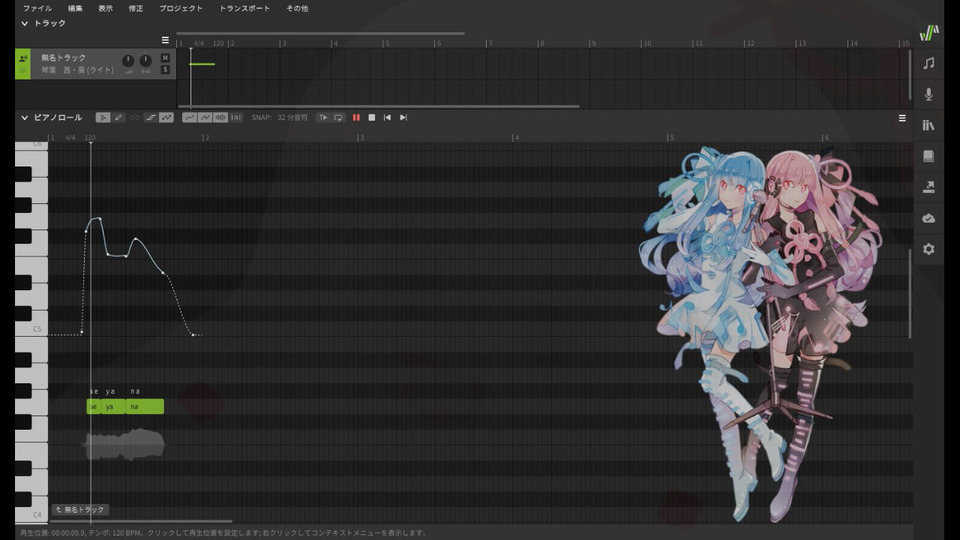Mute the 無名トラック with M button
This screenshot has width=960, height=540.
point(165,58)
